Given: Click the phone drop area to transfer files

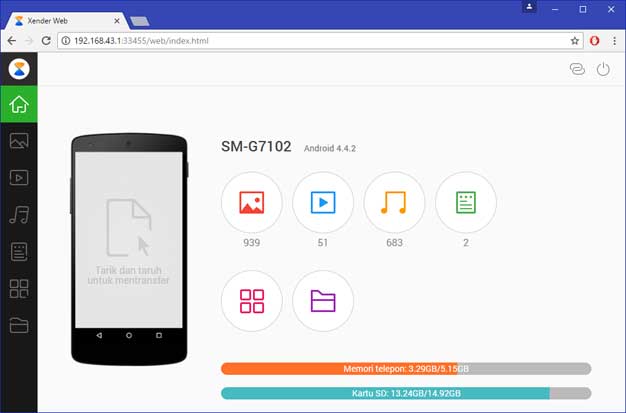Looking at the screenshot, I should pos(129,240).
